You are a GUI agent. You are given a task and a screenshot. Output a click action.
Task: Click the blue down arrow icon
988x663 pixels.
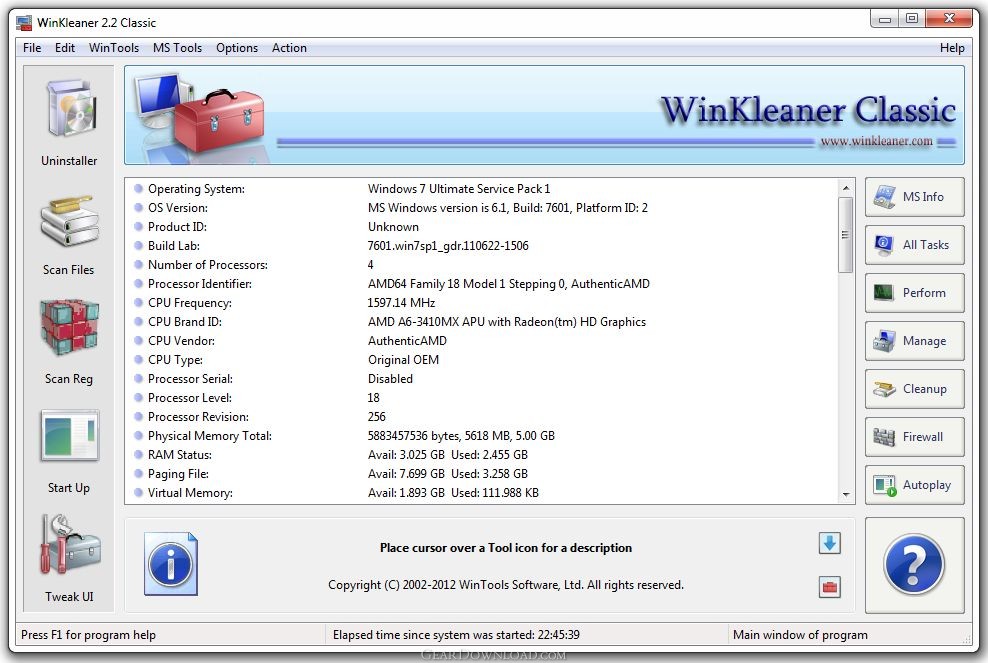click(x=830, y=543)
